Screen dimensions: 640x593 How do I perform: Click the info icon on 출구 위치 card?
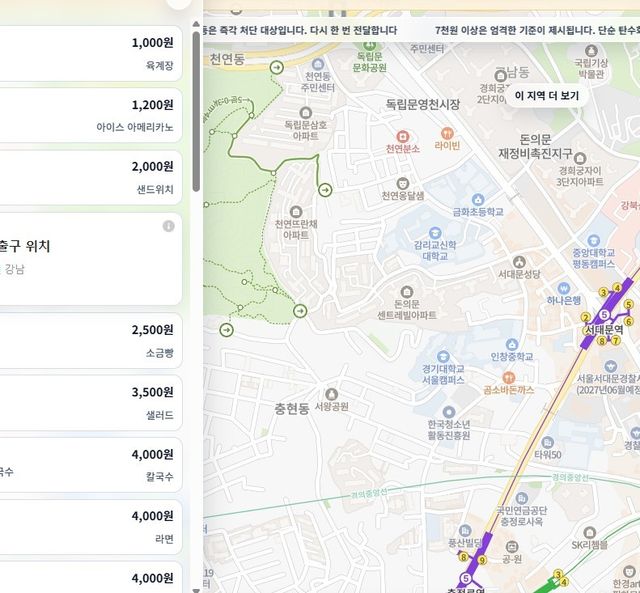pos(168,227)
